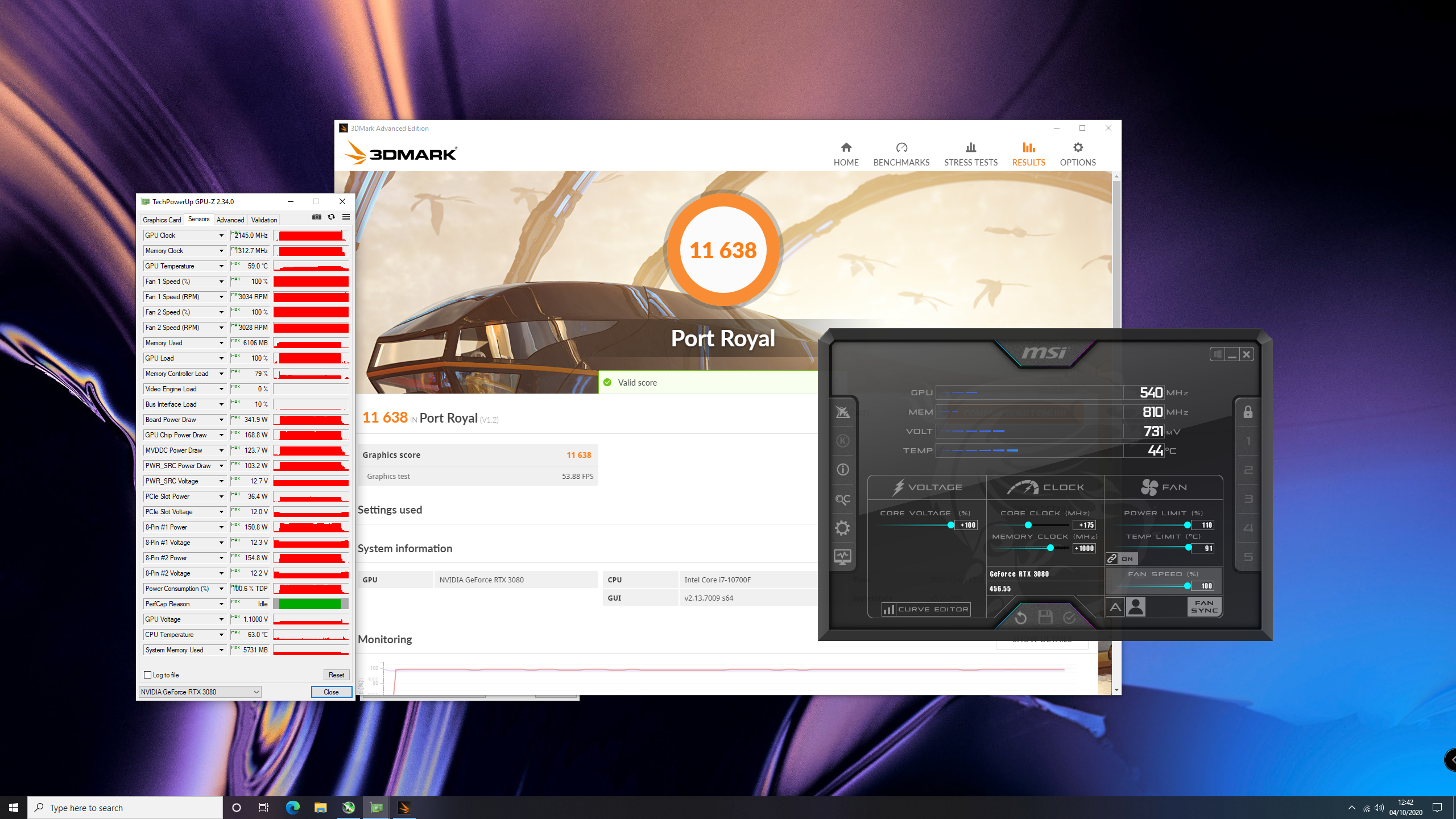Click GPU-Z refresh icon
The width and height of the screenshot is (1456, 819).
[331, 217]
